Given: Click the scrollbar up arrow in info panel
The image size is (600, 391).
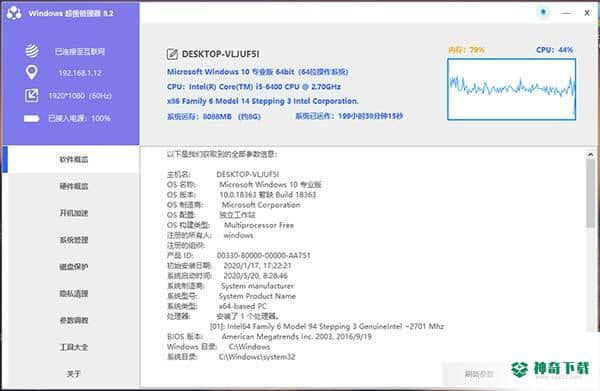Looking at the screenshot, I should click(x=590, y=155).
